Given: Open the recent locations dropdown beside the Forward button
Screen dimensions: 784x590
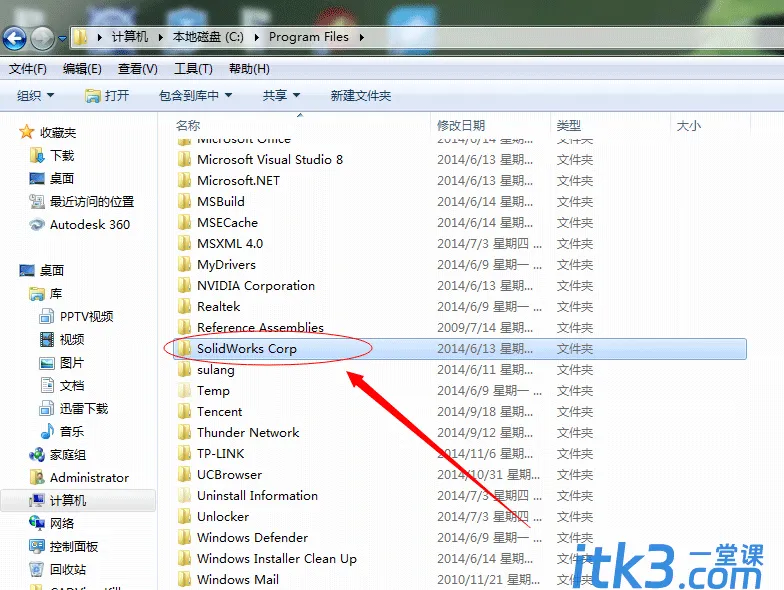Looking at the screenshot, I should click(62, 38).
